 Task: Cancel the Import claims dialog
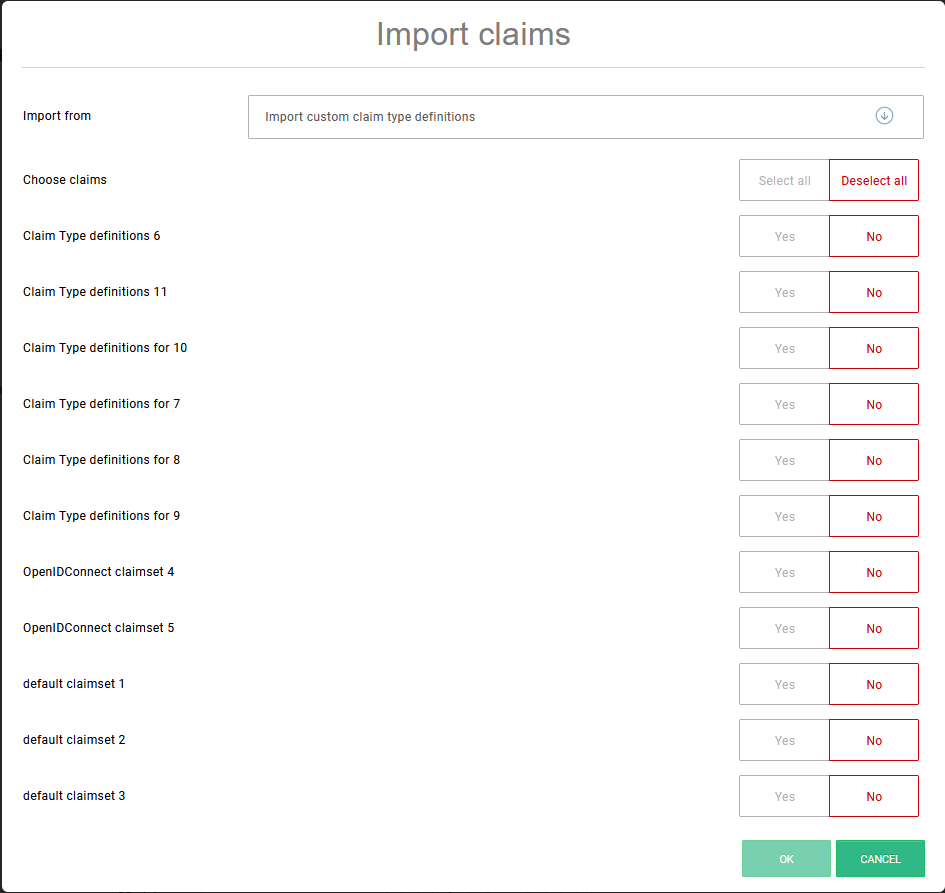coord(880,859)
